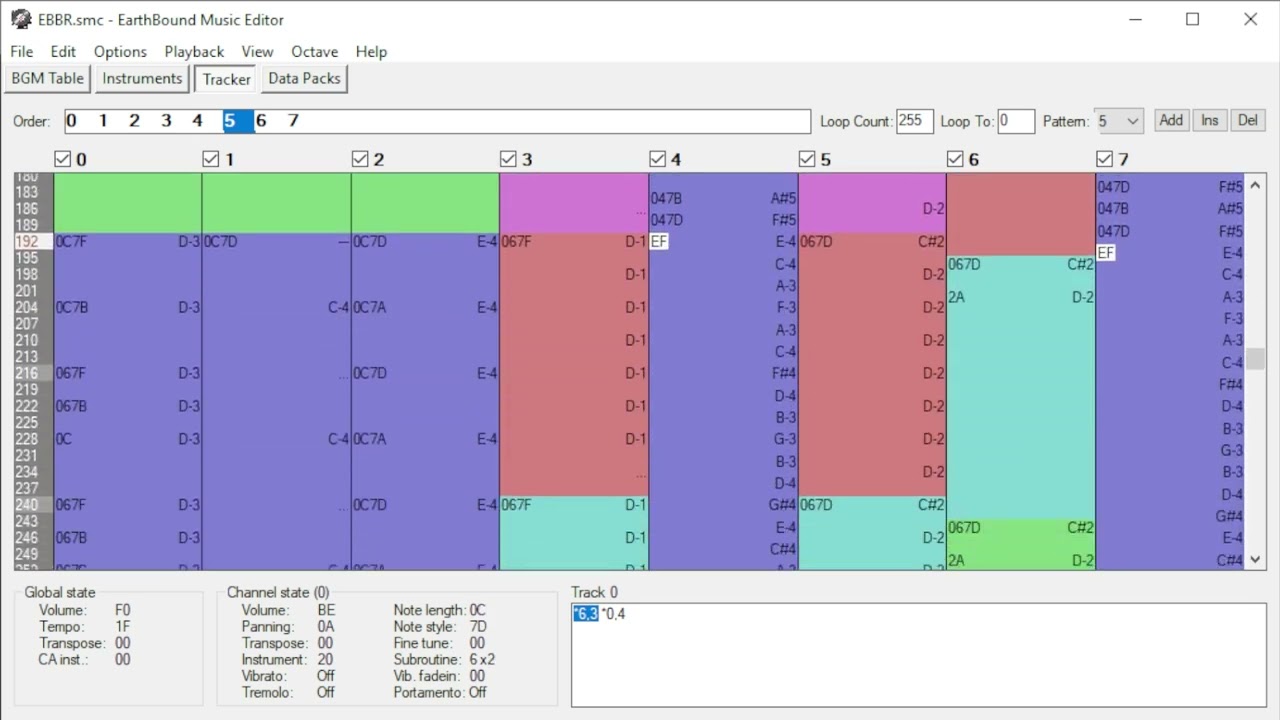The height and width of the screenshot is (720, 1280).
Task: Click the tracker vertical scrollbar thumb
Action: 1256,359
